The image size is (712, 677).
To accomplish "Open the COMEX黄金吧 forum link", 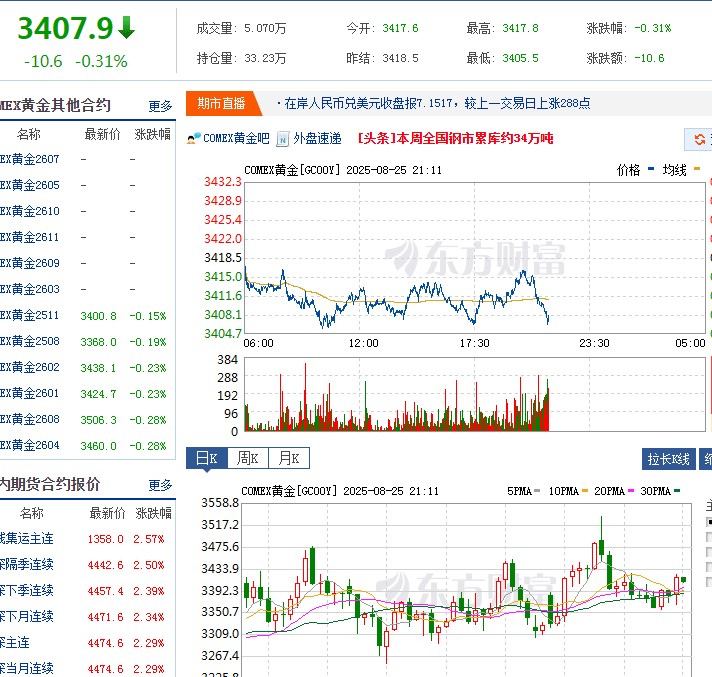I will pyautogui.click(x=236, y=138).
